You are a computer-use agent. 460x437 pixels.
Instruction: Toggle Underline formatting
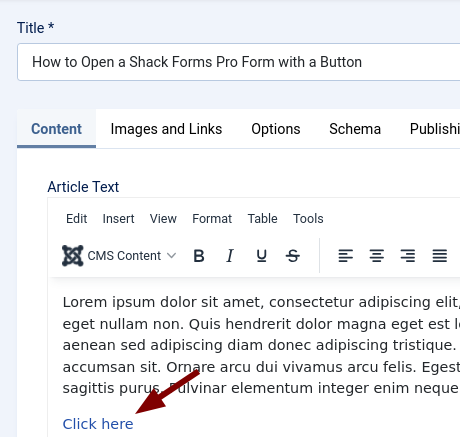(262, 256)
